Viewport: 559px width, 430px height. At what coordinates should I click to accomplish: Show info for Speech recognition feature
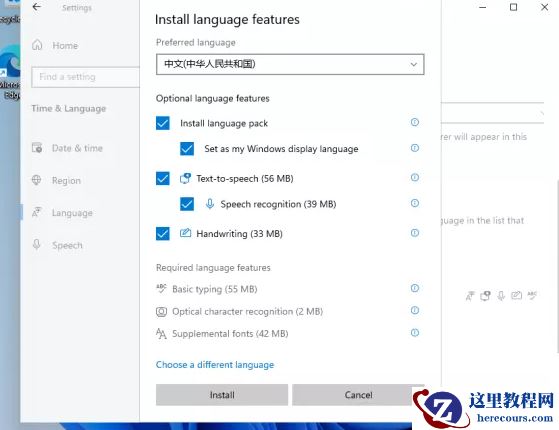[x=415, y=203]
